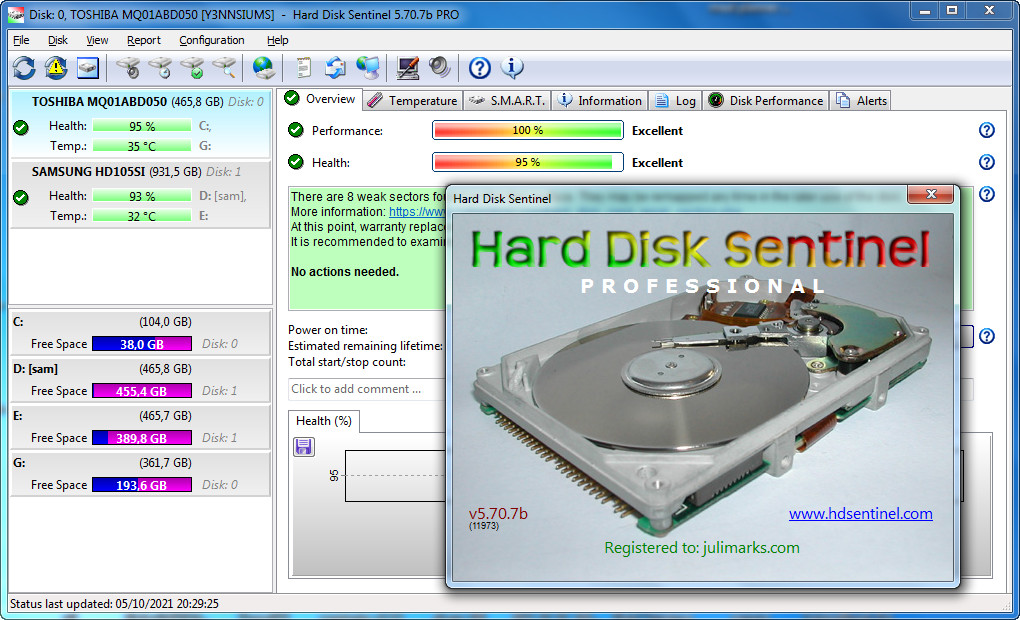This screenshot has width=1020, height=620.
Task: Open the Disk menu
Action: point(57,40)
